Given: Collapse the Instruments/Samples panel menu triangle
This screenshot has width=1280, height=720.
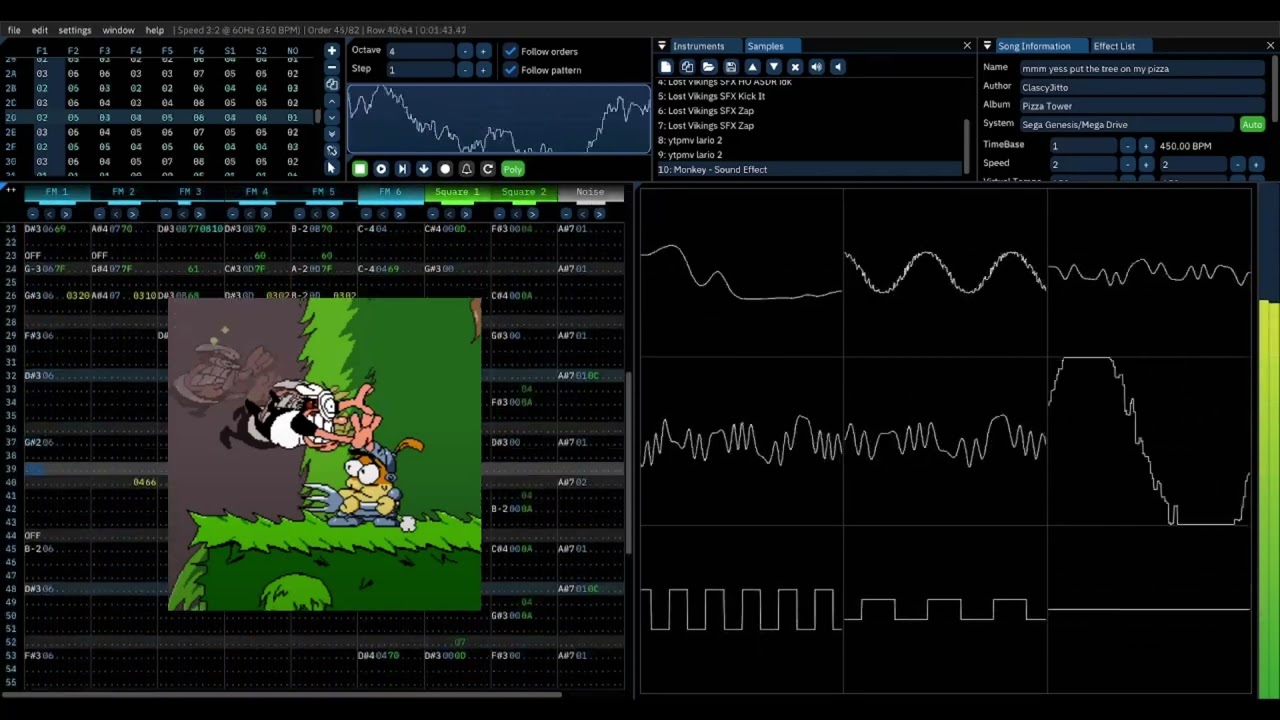Looking at the screenshot, I should tap(662, 46).
